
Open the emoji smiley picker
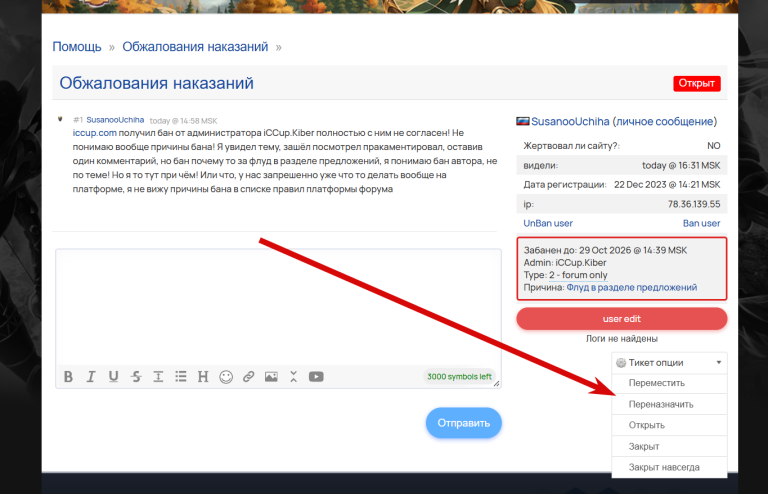(226, 376)
